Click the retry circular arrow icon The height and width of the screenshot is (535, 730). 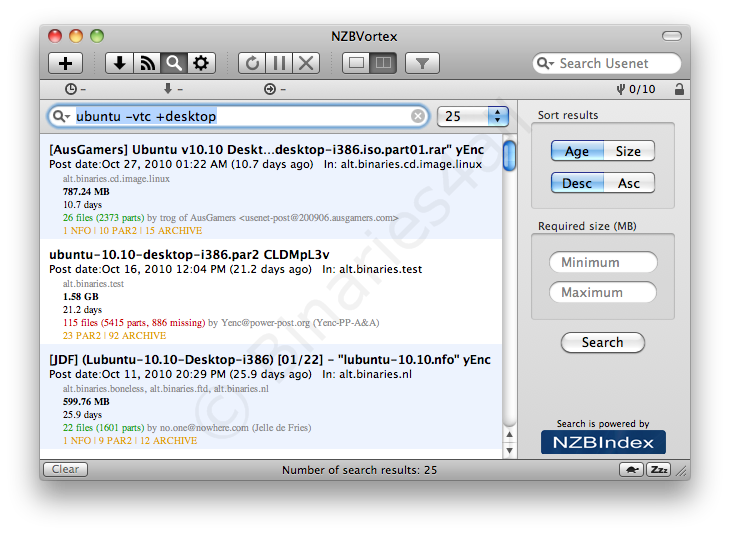252,63
